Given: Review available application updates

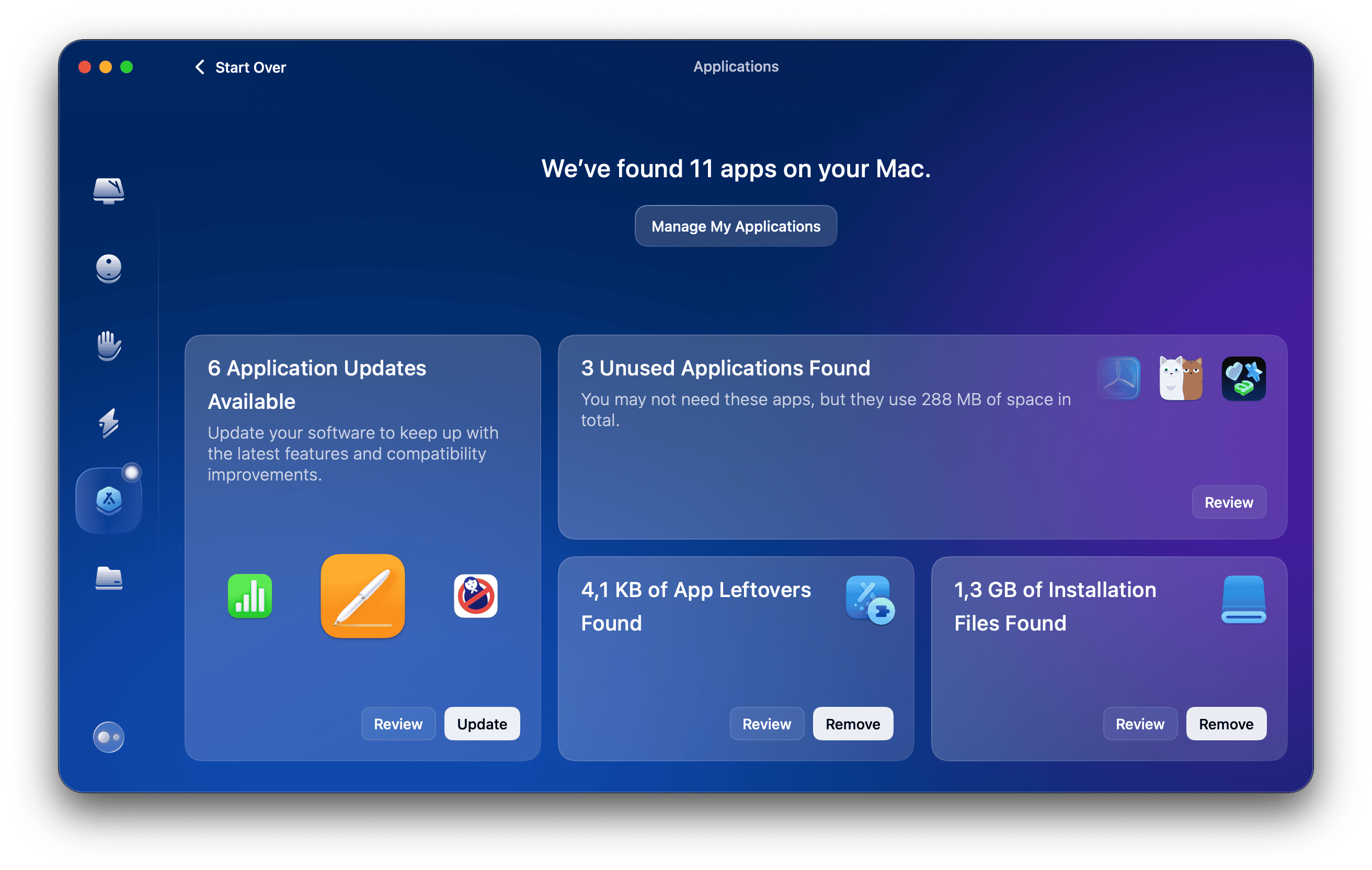Looking at the screenshot, I should [398, 724].
